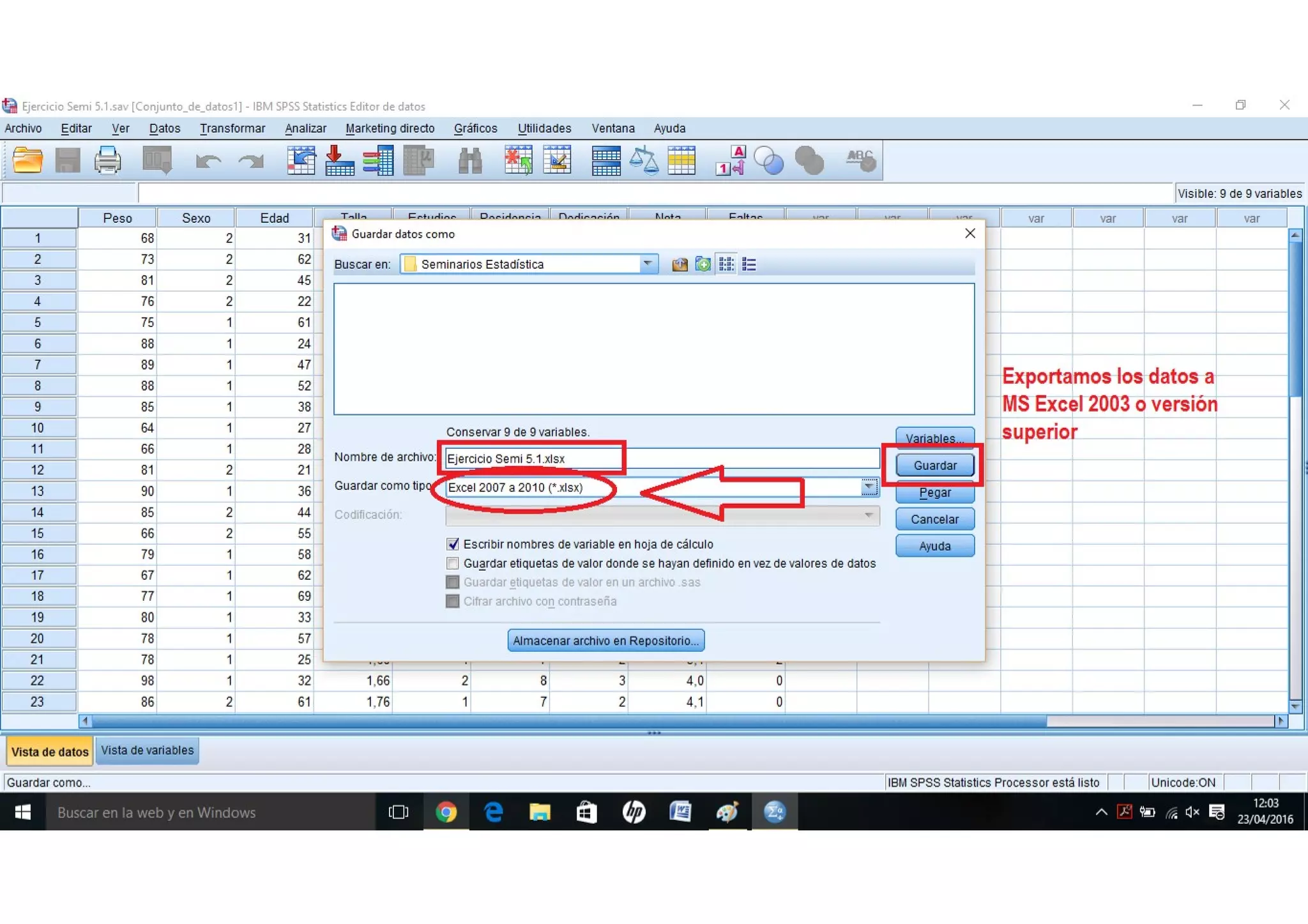Click the Print toolbar icon

[107, 160]
